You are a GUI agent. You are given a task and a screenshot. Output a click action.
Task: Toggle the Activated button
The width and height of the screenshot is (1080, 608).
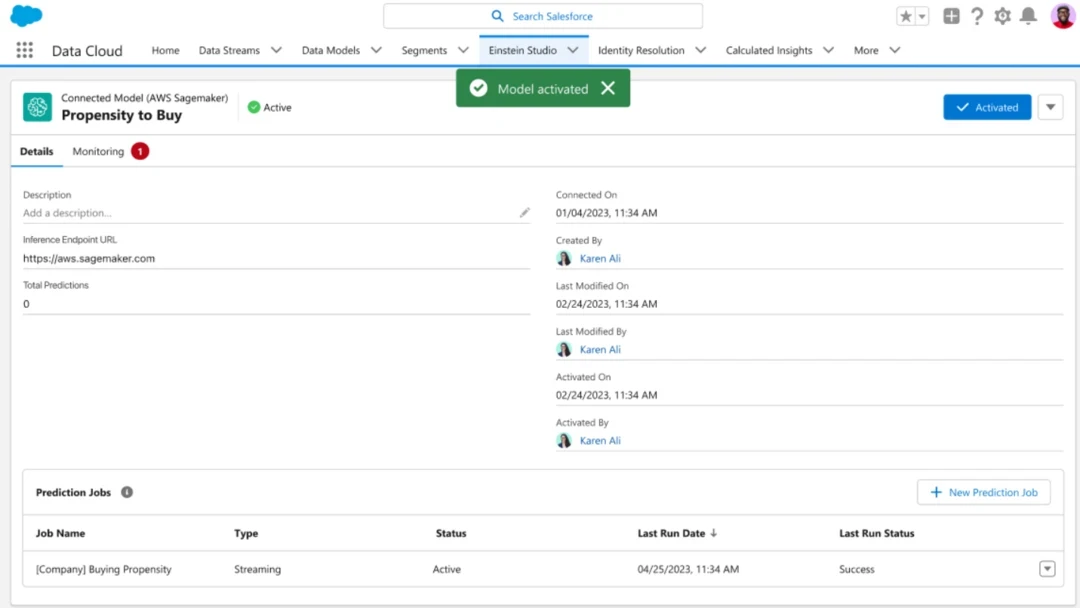[986, 108]
